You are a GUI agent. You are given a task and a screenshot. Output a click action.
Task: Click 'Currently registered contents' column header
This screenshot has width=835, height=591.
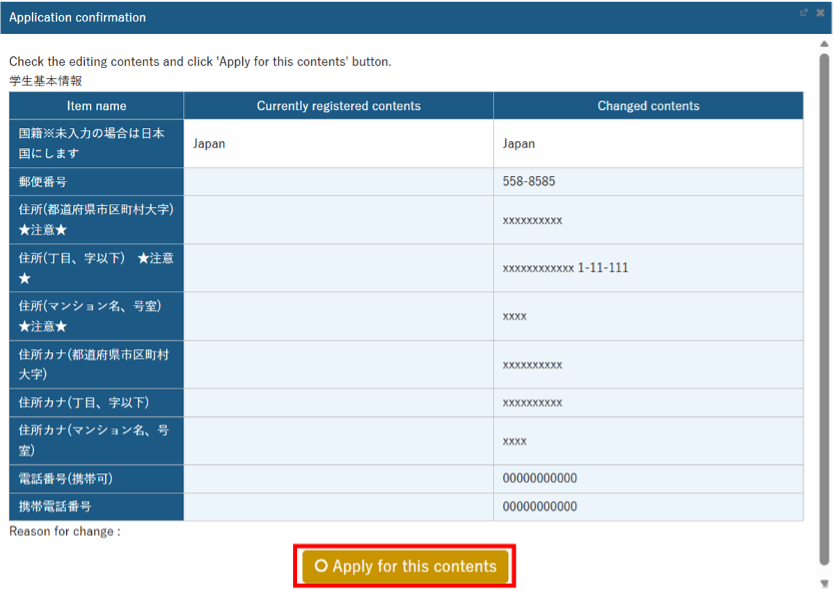[x=338, y=106]
